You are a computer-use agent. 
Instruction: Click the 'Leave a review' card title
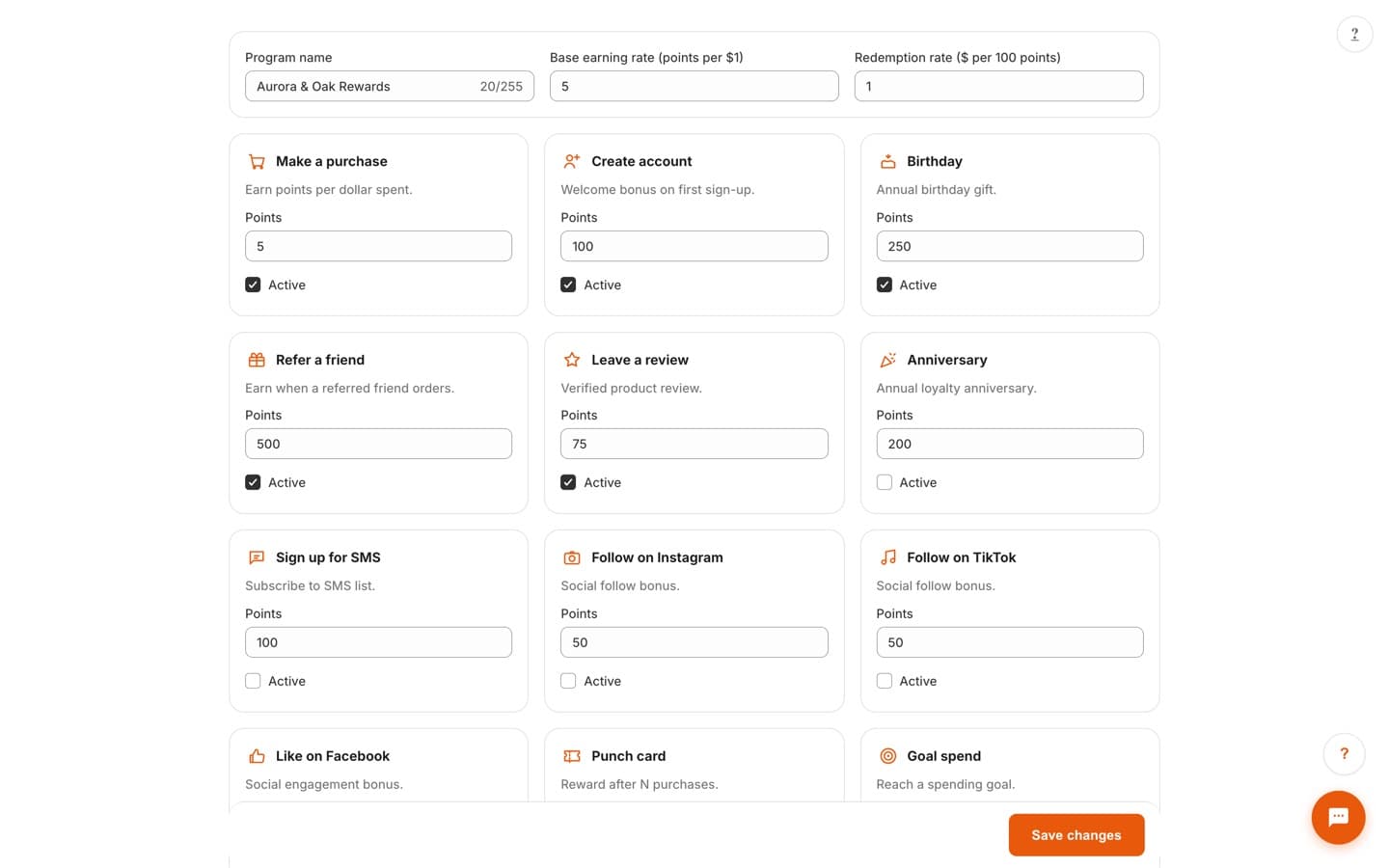coord(640,360)
